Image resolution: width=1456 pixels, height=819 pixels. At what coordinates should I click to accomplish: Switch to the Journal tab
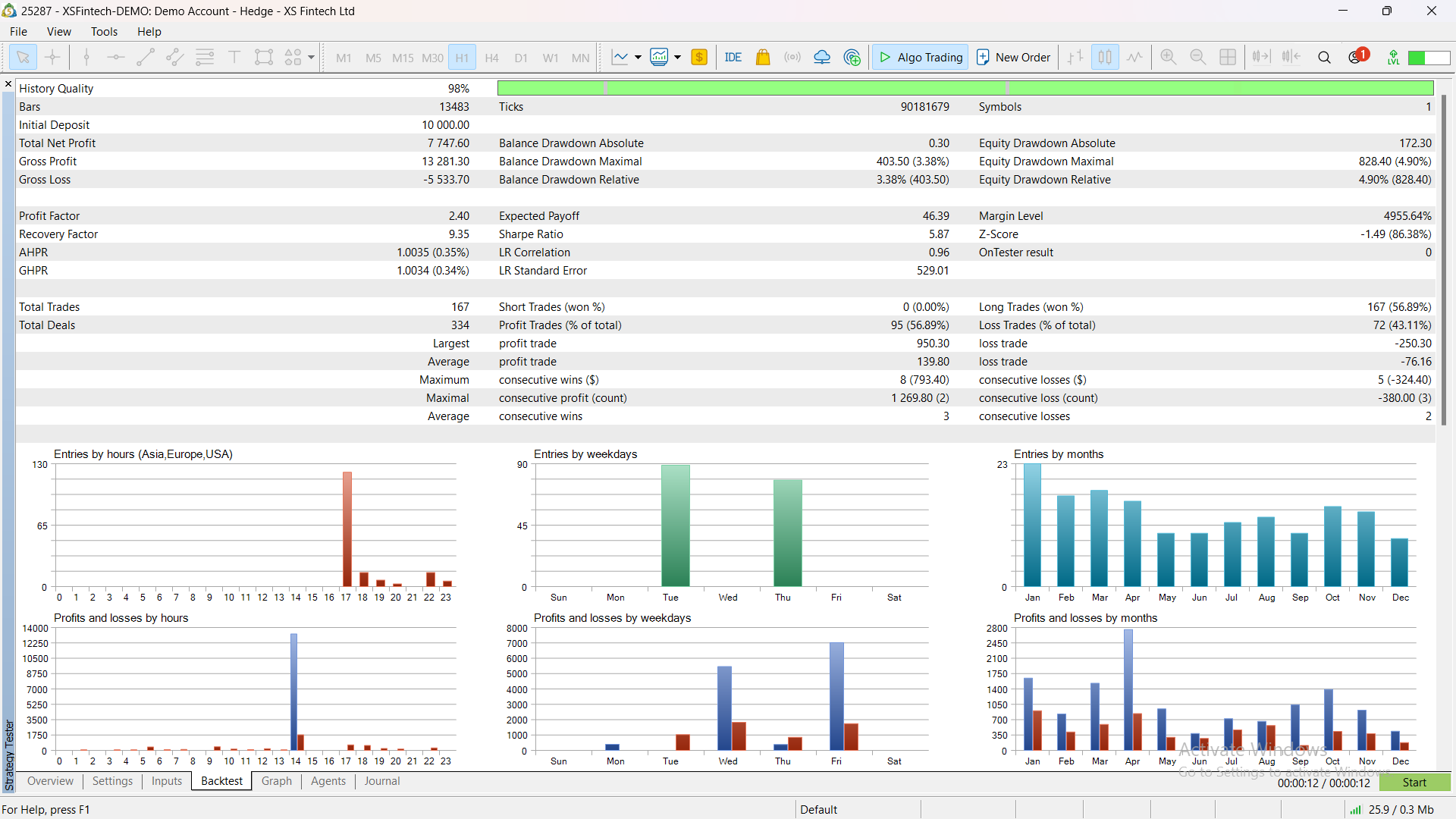pos(381,781)
